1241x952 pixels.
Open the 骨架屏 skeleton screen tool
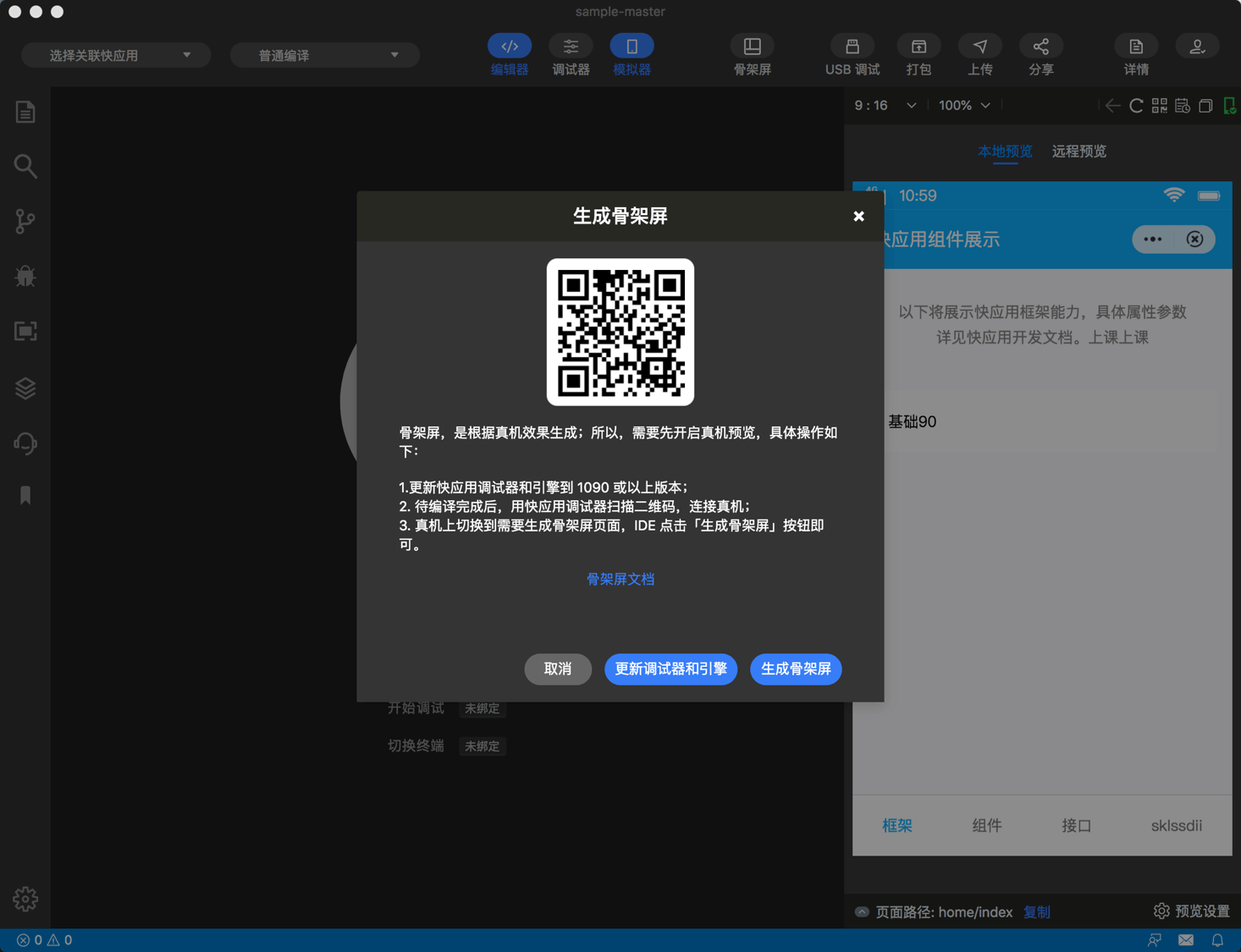[752, 54]
